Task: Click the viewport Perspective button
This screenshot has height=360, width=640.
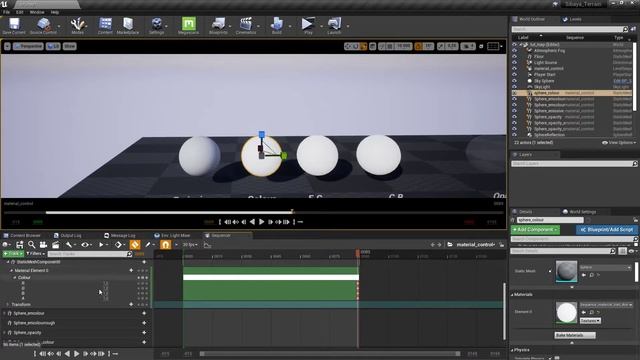Action: point(28,46)
